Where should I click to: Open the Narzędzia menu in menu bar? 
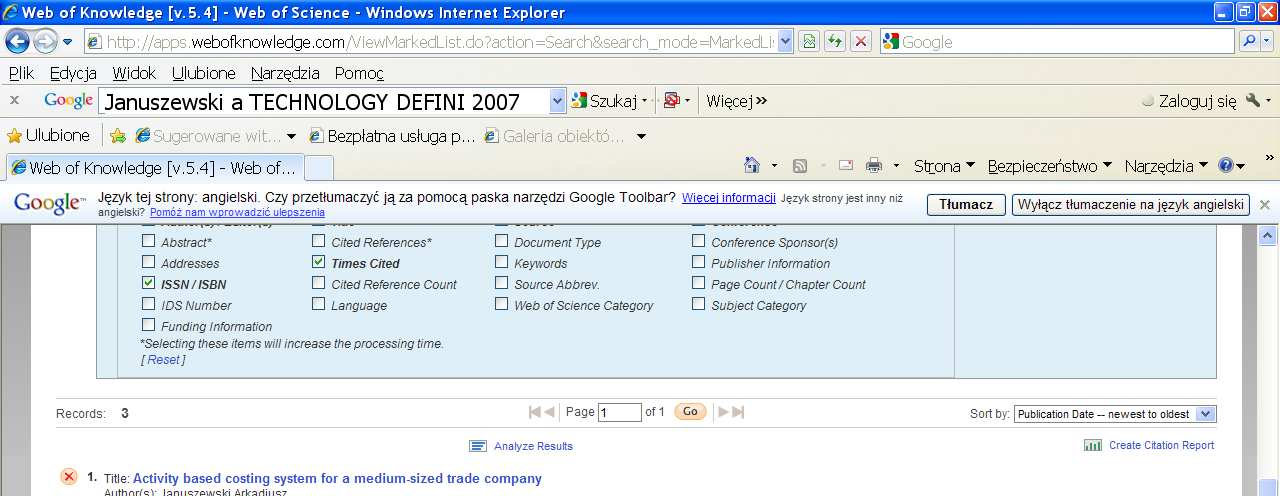(285, 73)
